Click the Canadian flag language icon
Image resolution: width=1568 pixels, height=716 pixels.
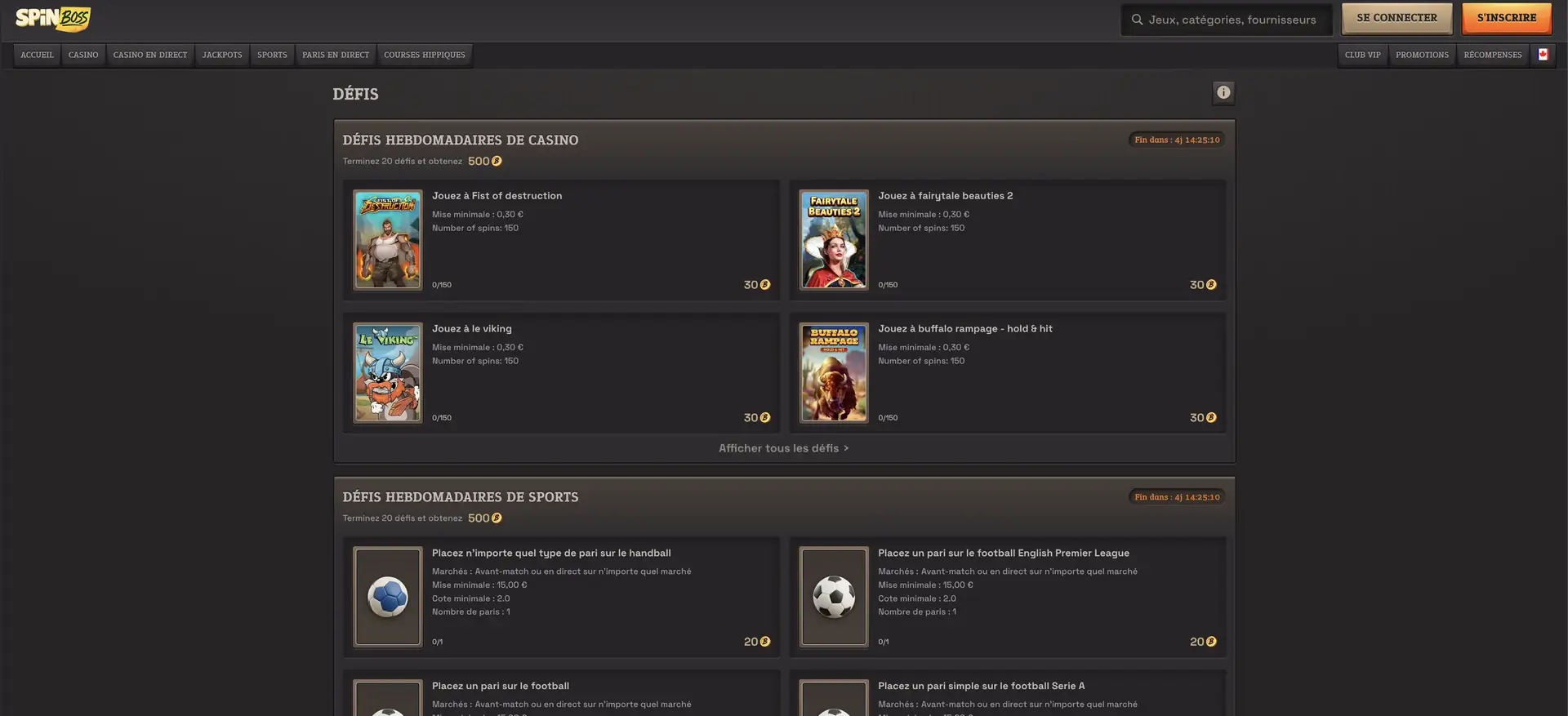point(1543,55)
